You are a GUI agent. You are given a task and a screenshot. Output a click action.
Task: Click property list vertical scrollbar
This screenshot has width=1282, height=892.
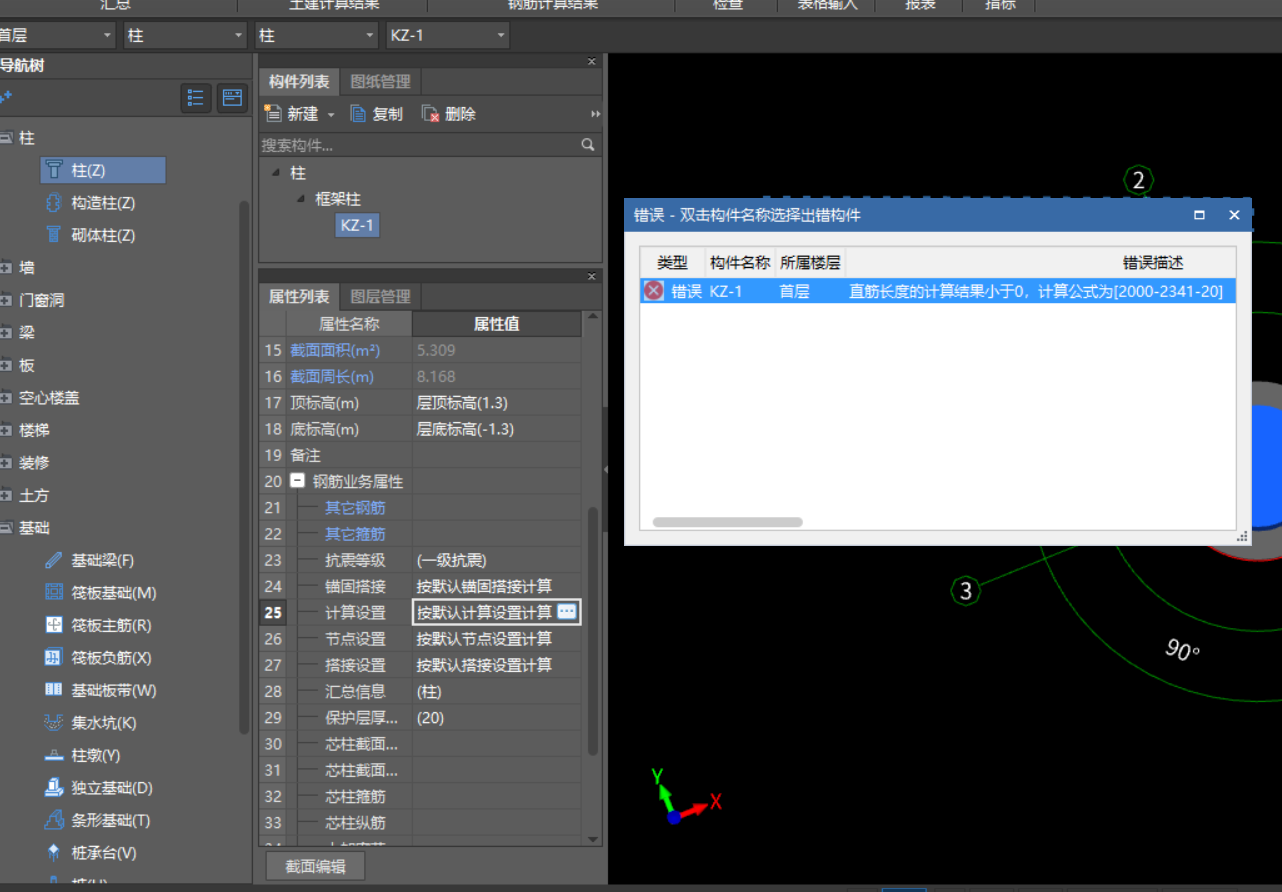click(x=592, y=630)
